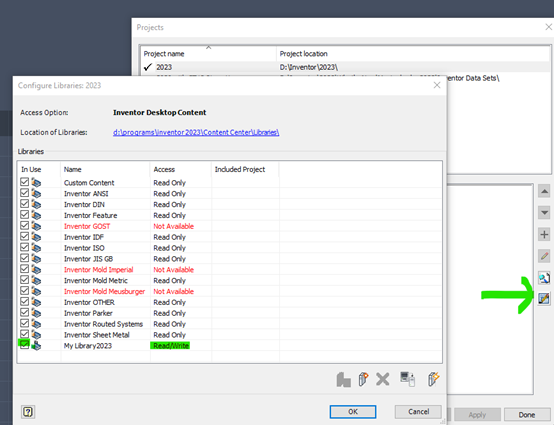Click the library icon in Inventor Feature row

click(36, 215)
